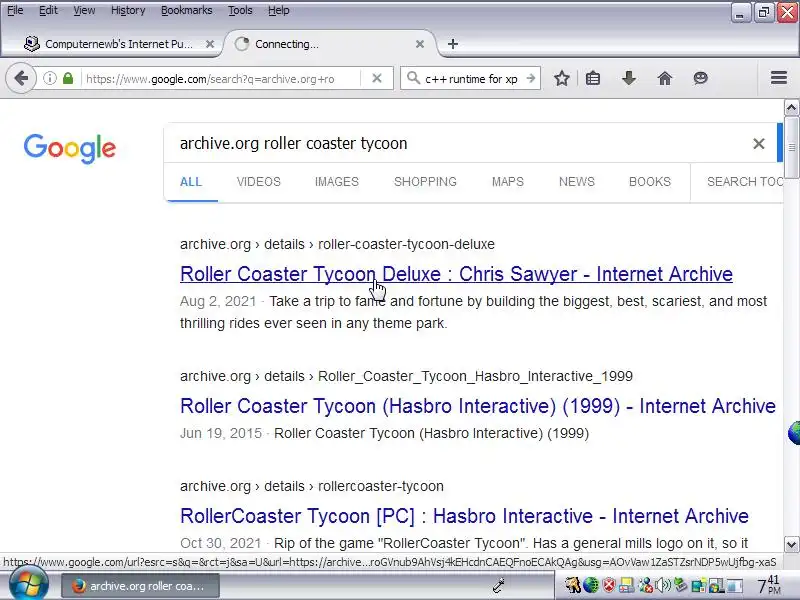The height and width of the screenshot is (600, 800).
Task: Clear the Google search box
Action: pos(759,144)
